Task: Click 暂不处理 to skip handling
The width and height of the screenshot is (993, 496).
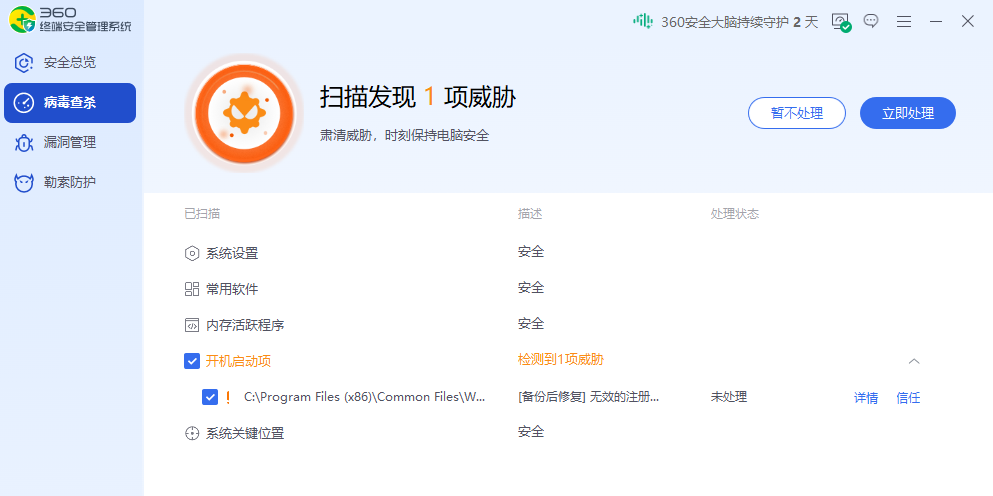Action: [796, 113]
